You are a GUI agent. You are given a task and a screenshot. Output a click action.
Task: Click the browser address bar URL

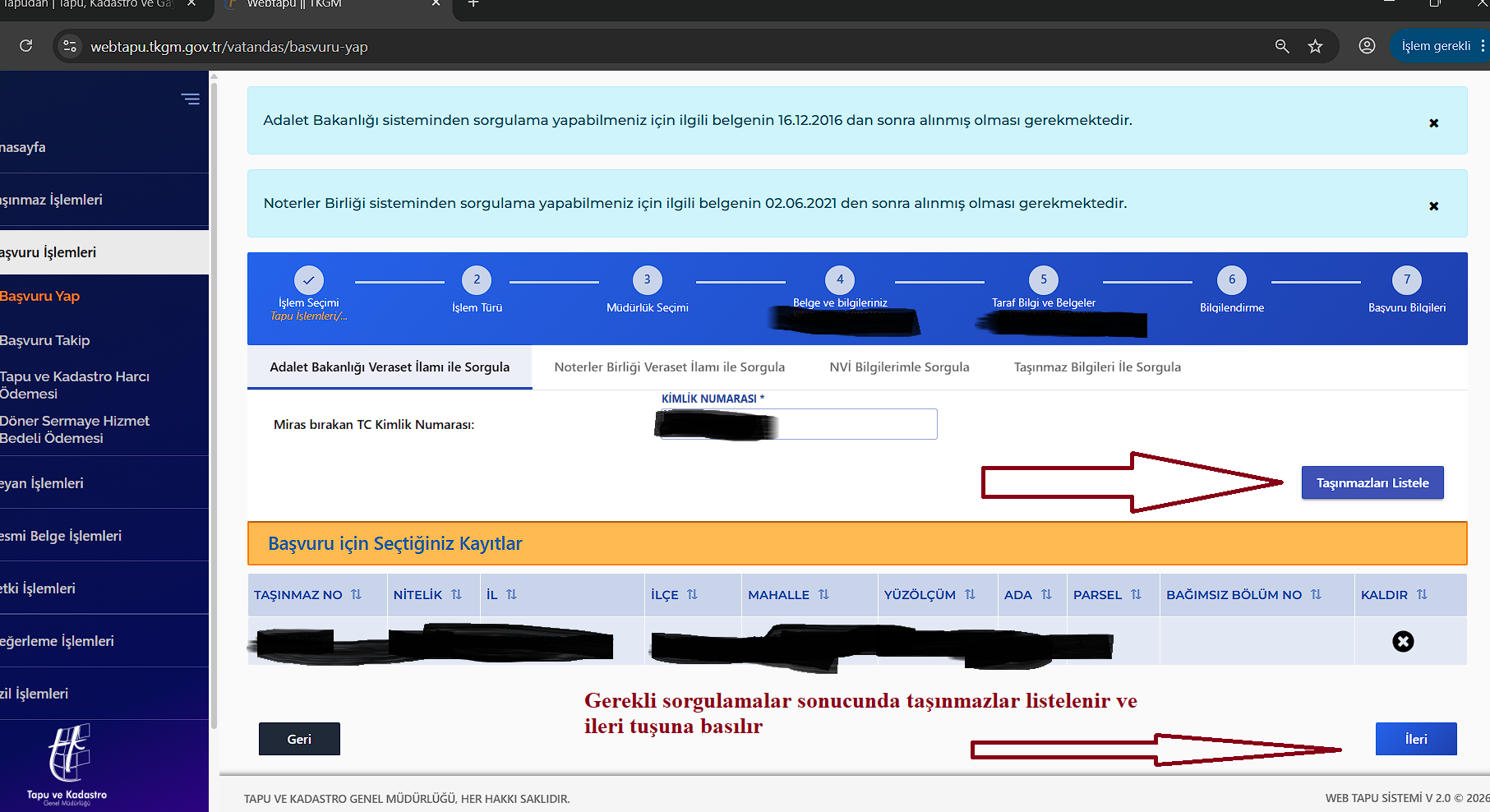[229, 47]
